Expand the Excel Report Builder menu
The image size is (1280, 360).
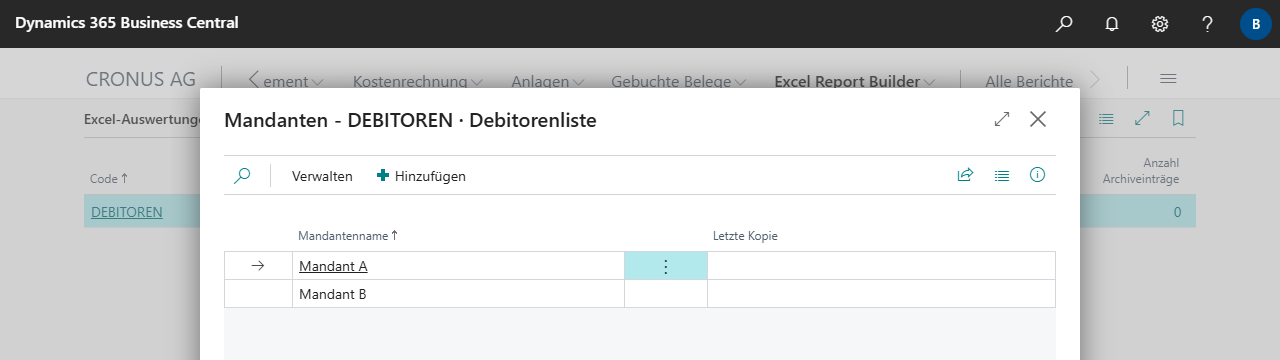[855, 81]
